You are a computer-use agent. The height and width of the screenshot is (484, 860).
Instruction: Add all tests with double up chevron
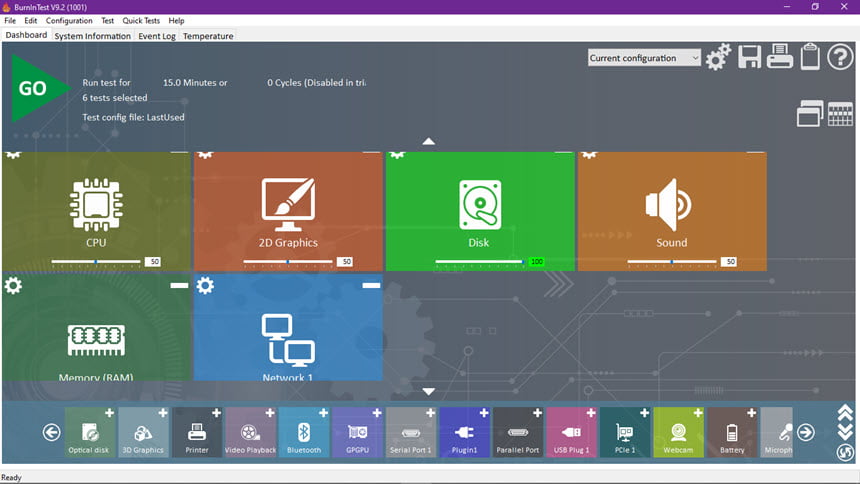(845, 412)
